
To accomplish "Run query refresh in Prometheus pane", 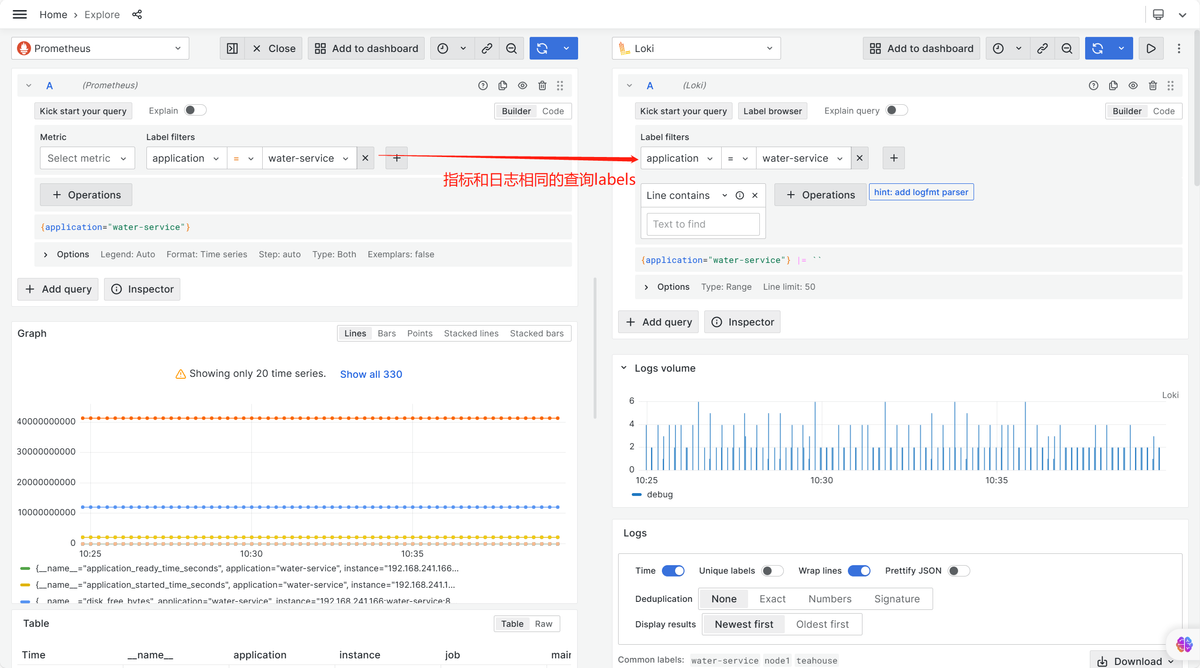I will click(x=542, y=48).
